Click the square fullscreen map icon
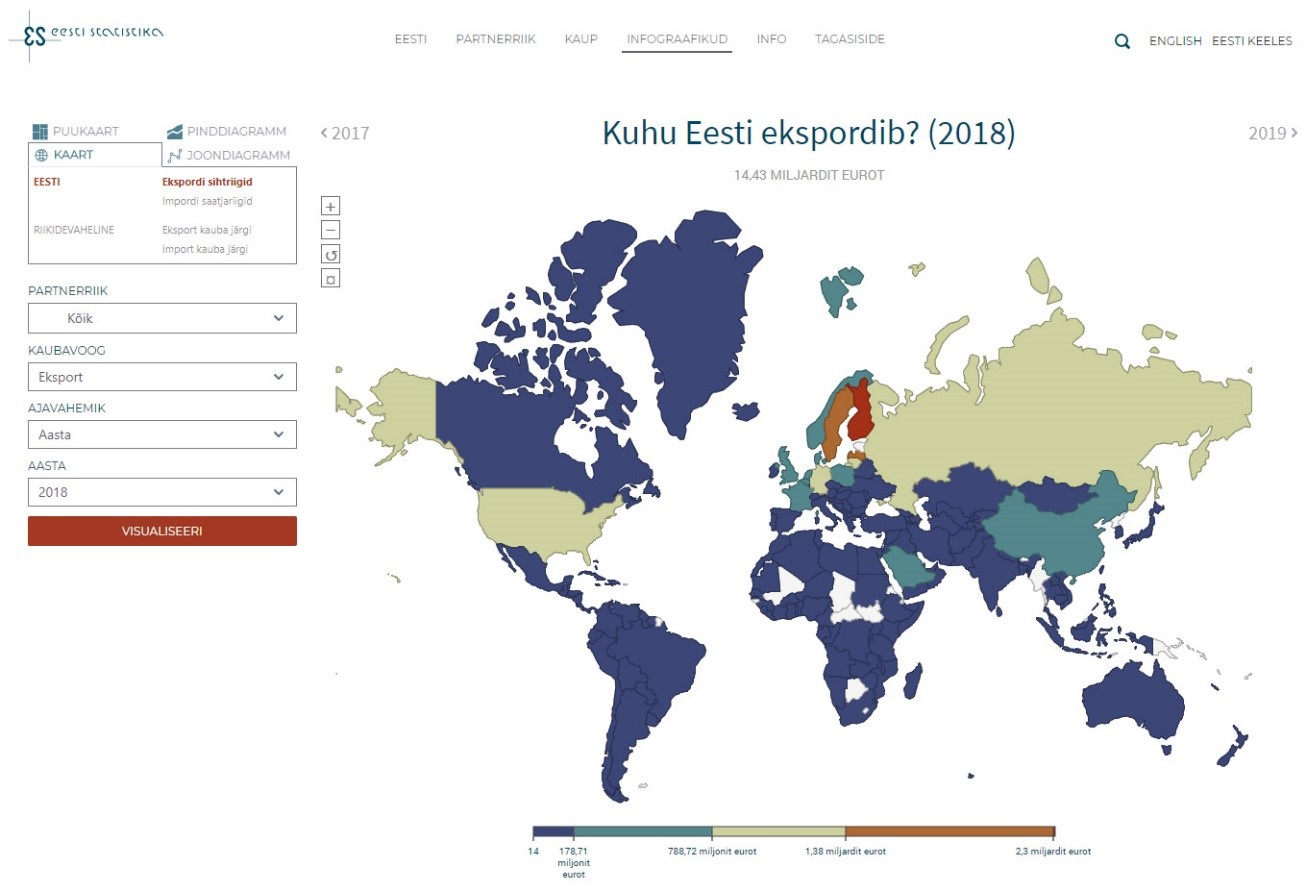Image resolution: width=1306 pixels, height=891 pixels. coord(331,278)
